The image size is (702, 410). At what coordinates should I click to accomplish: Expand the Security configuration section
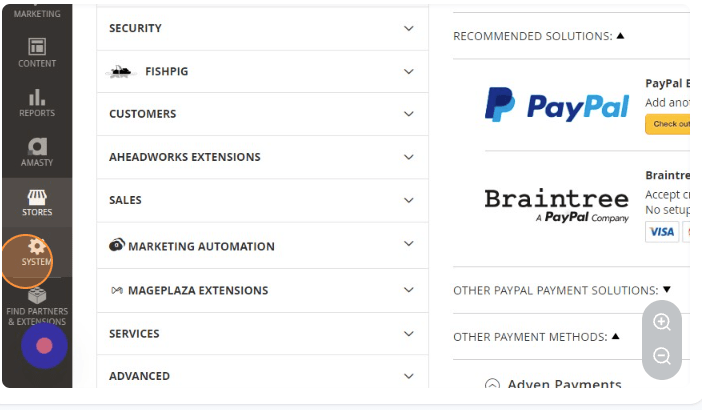262,28
